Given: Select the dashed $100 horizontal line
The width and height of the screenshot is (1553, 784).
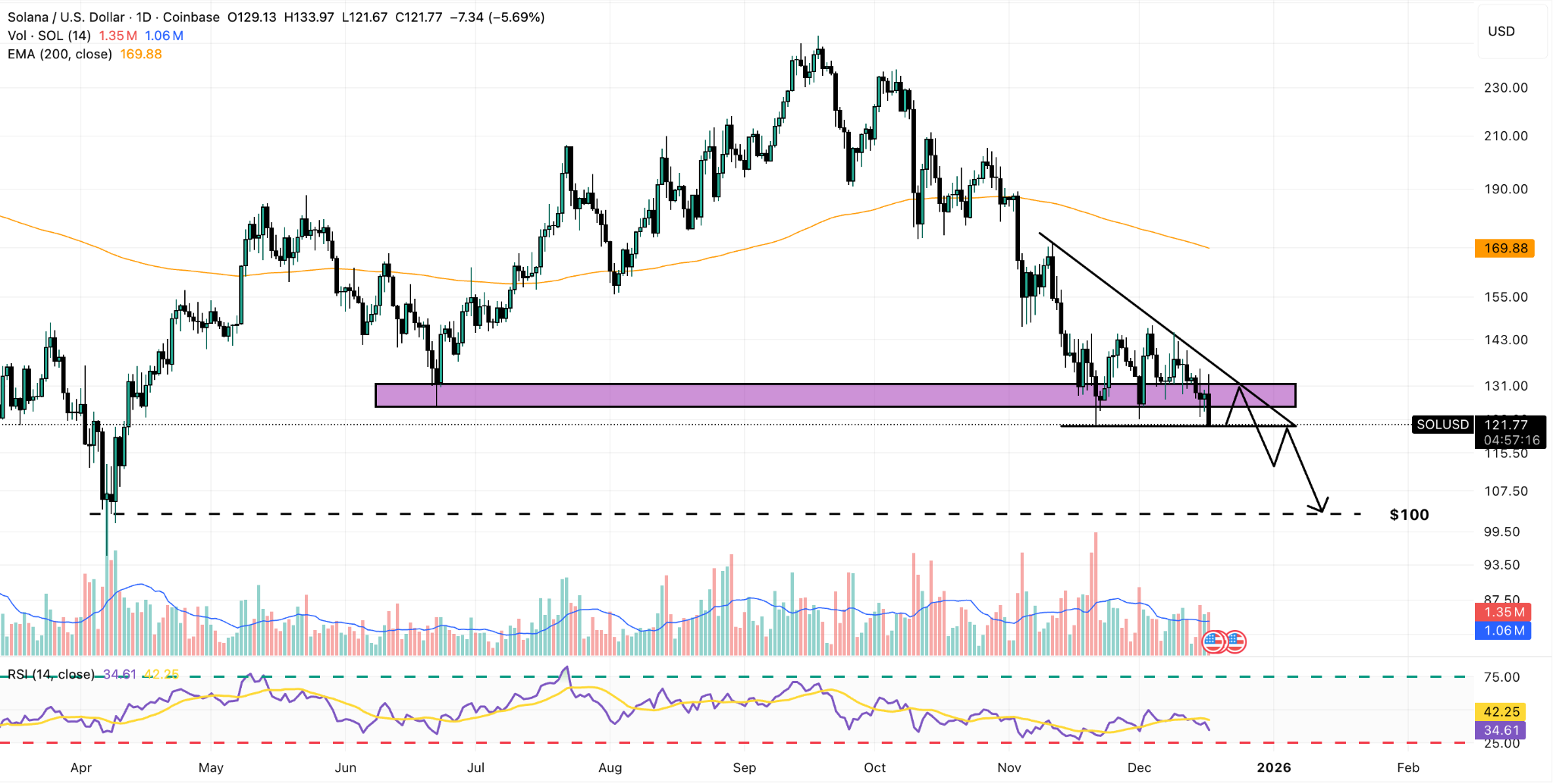Looking at the screenshot, I should (607, 514).
